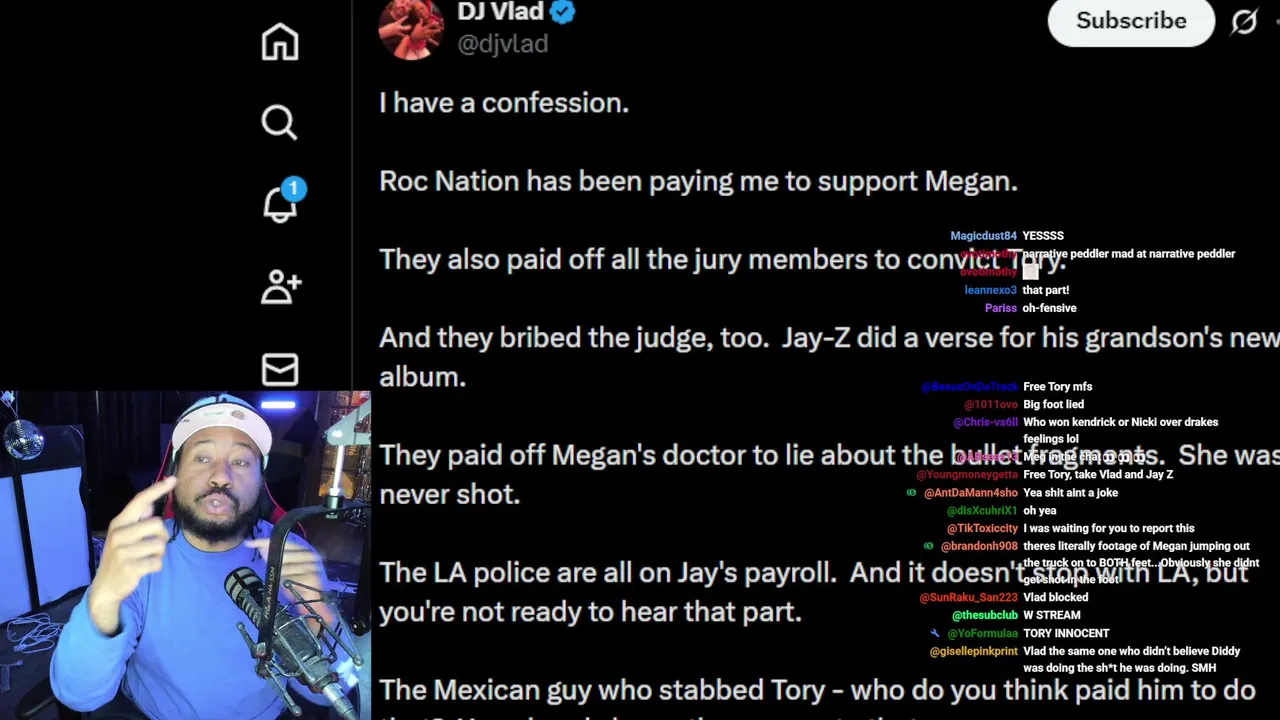Click the DJ Vlad display name
The image size is (1280, 720).
click(x=500, y=12)
